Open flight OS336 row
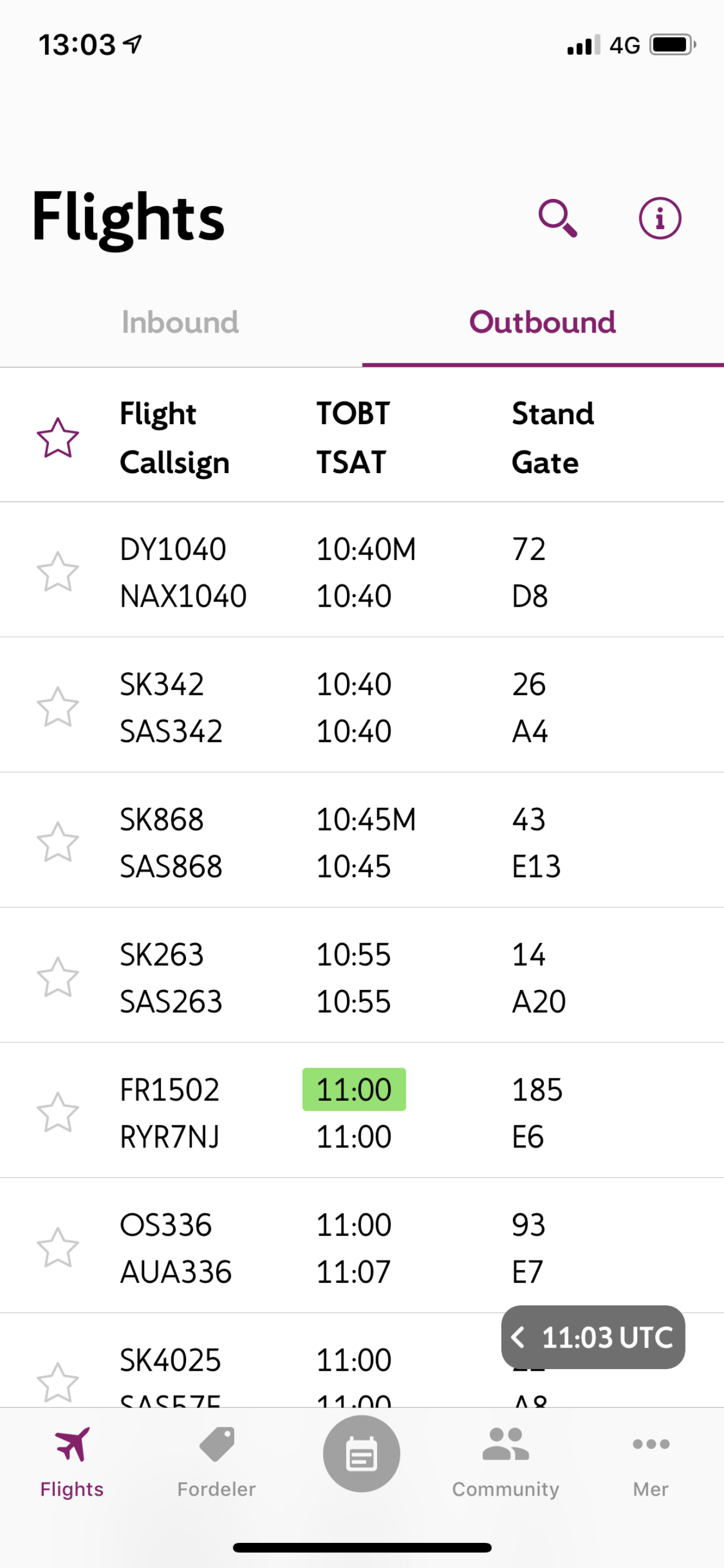 click(365, 1248)
